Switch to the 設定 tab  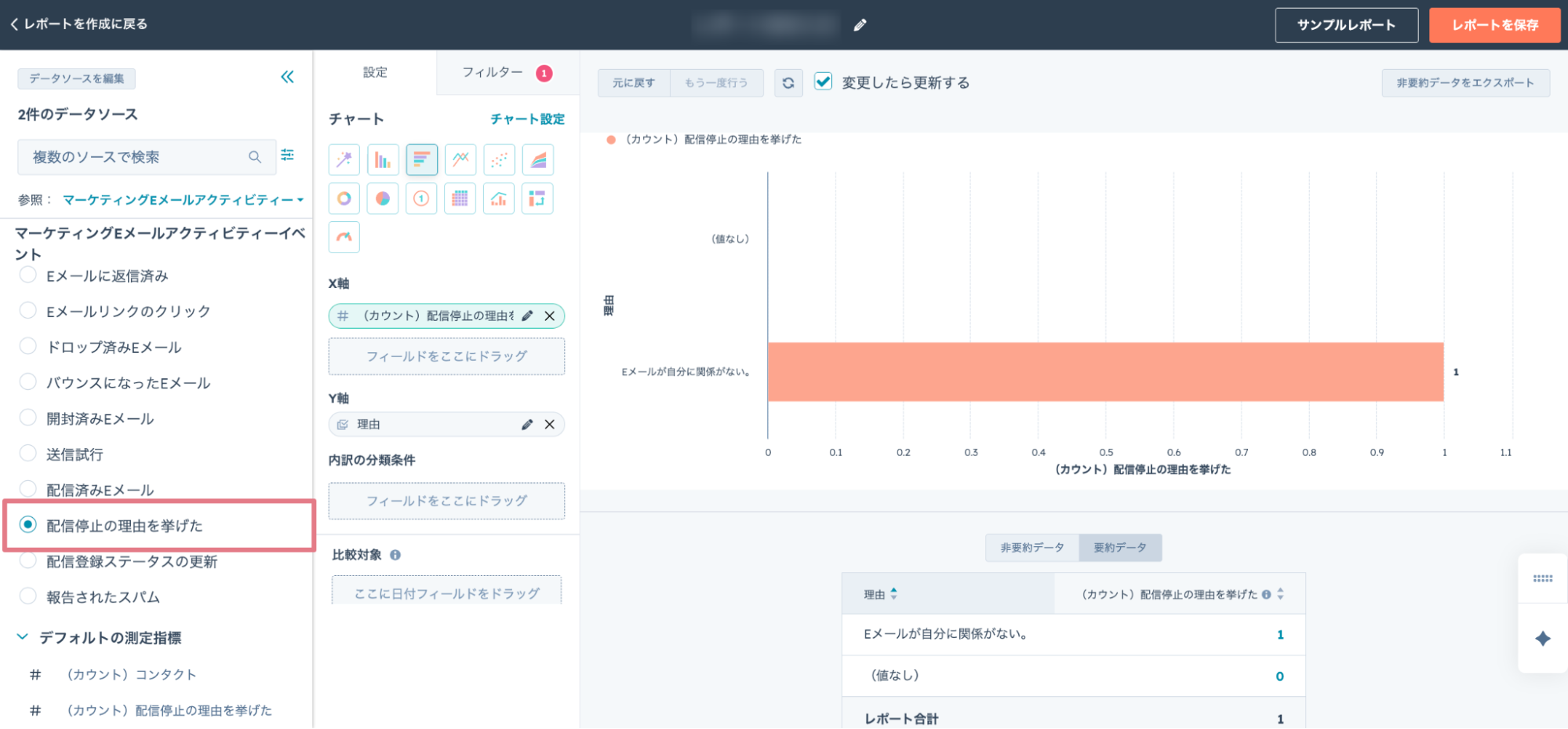(375, 72)
